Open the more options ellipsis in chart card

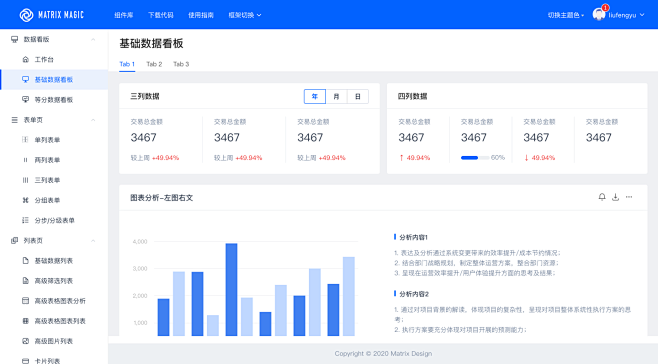pos(629,197)
